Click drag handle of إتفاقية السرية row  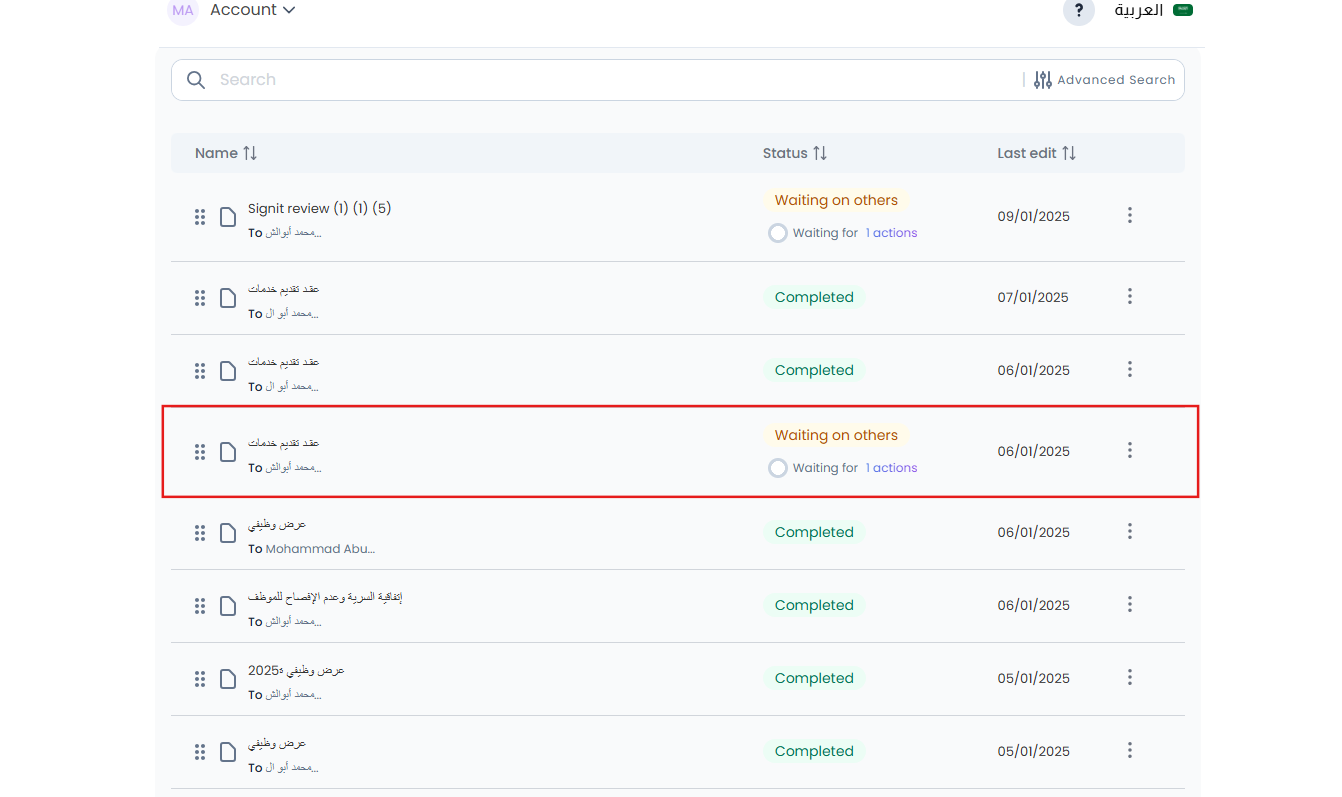pyautogui.click(x=200, y=606)
